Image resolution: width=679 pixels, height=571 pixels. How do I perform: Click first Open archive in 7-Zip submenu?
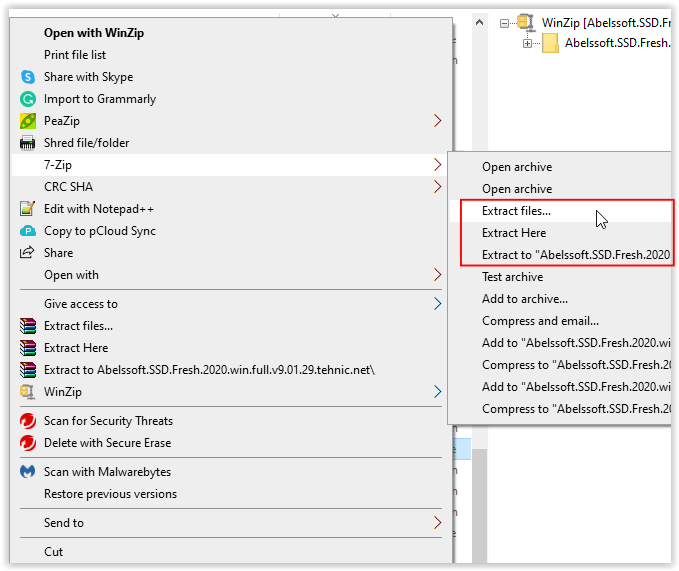tap(517, 167)
